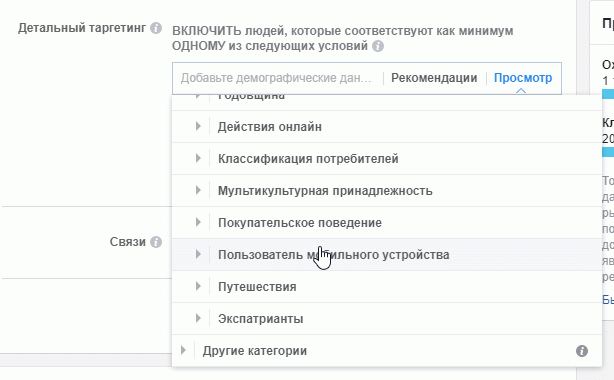Select Мультикультурная принадлежность category
614x380 pixels.
point(387,191)
